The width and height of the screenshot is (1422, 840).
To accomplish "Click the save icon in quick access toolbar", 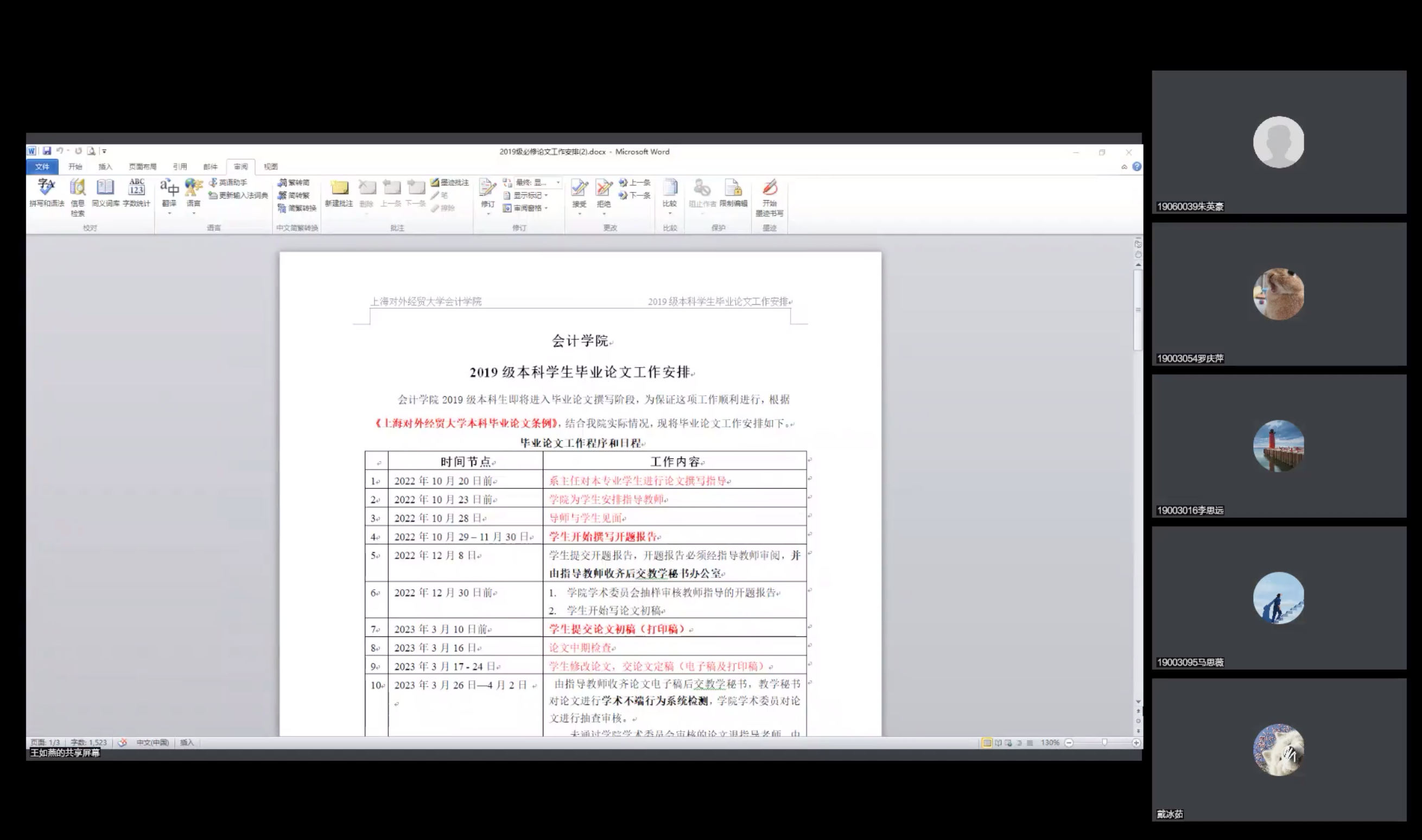I will coord(47,151).
